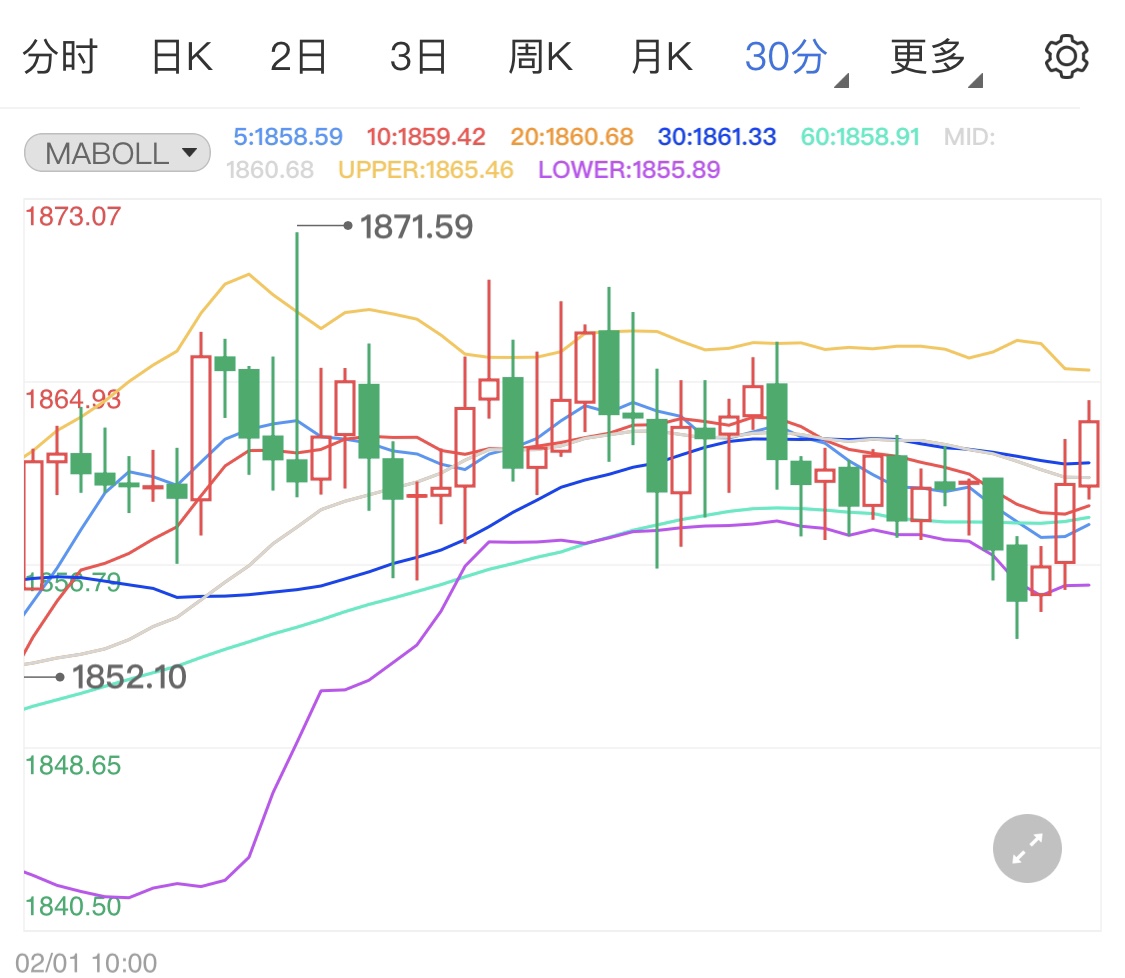
Task: Click the 1873.07 axis price label
Action: (73, 216)
